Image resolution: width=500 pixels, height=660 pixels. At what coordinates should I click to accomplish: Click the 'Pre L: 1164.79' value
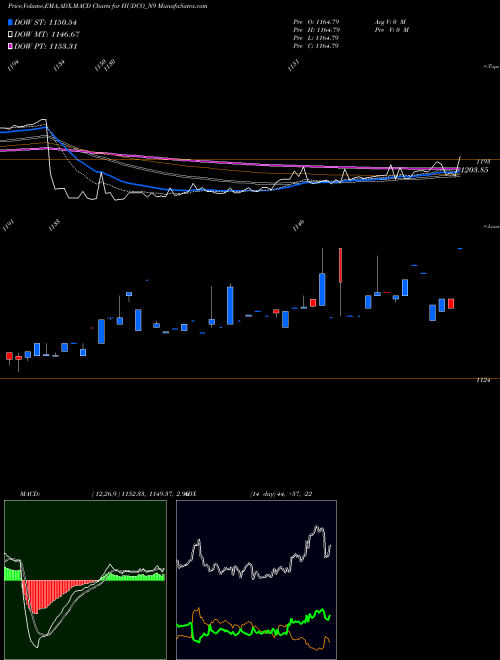click(x=316, y=38)
